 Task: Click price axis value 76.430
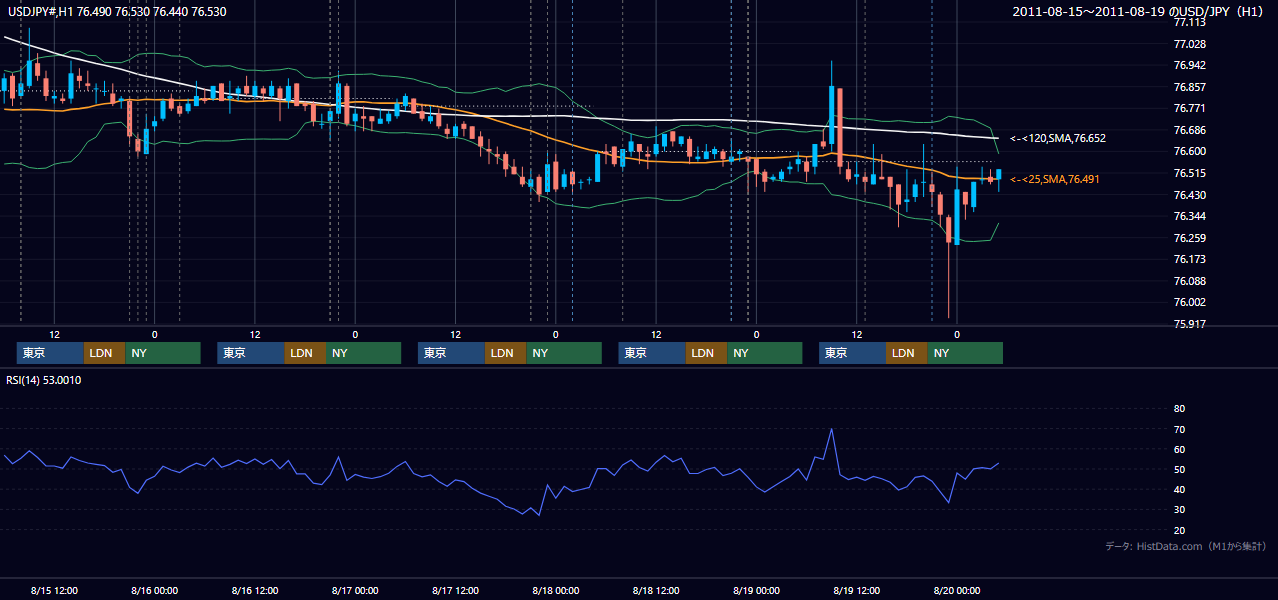[x=1189, y=195]
